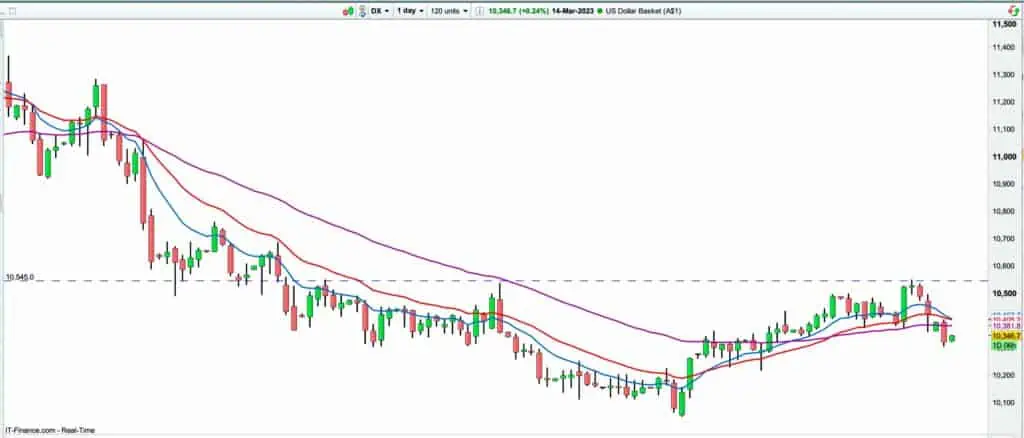Image resolution: width=1024 pixels, height=438 pixels.
Task: Click the small window icon at top left
Action: (13, 11)
